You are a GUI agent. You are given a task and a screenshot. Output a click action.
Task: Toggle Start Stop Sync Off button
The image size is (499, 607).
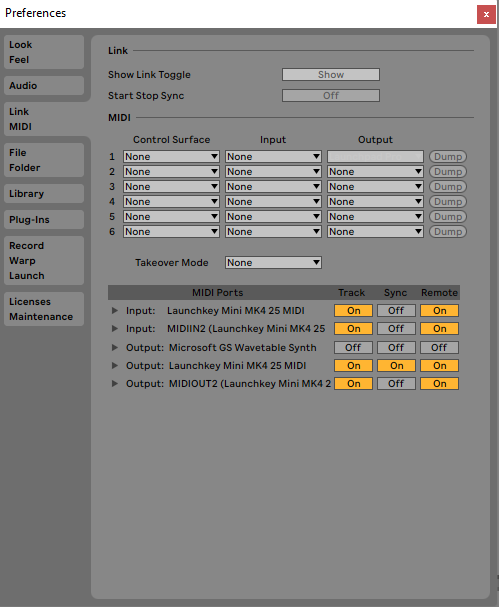tap(331, 96)
